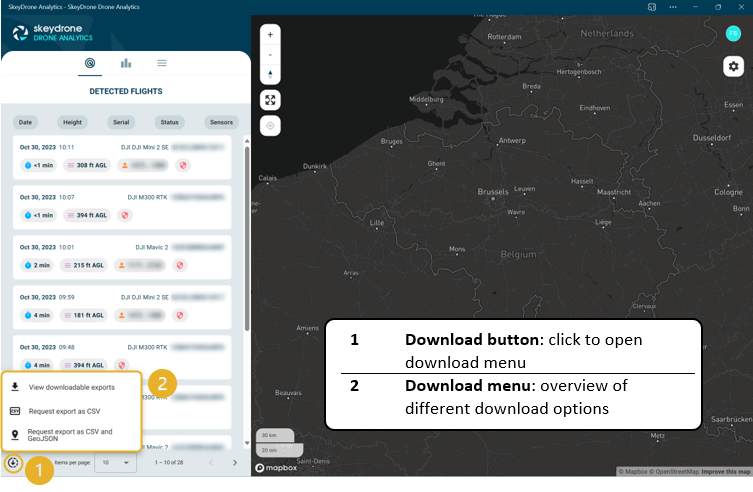Click the DETECTED FLIGHTS heading

pos(126,91)
